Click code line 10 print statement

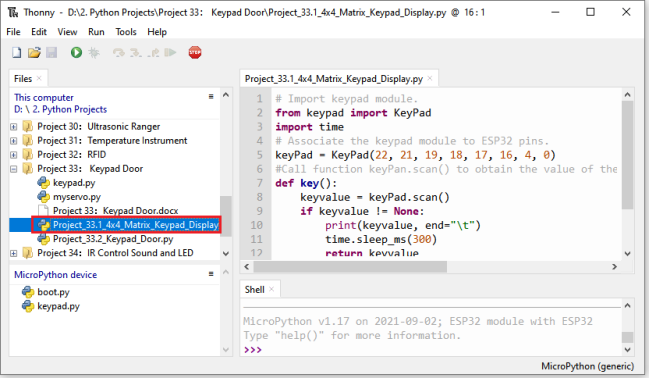coord(403,225)
